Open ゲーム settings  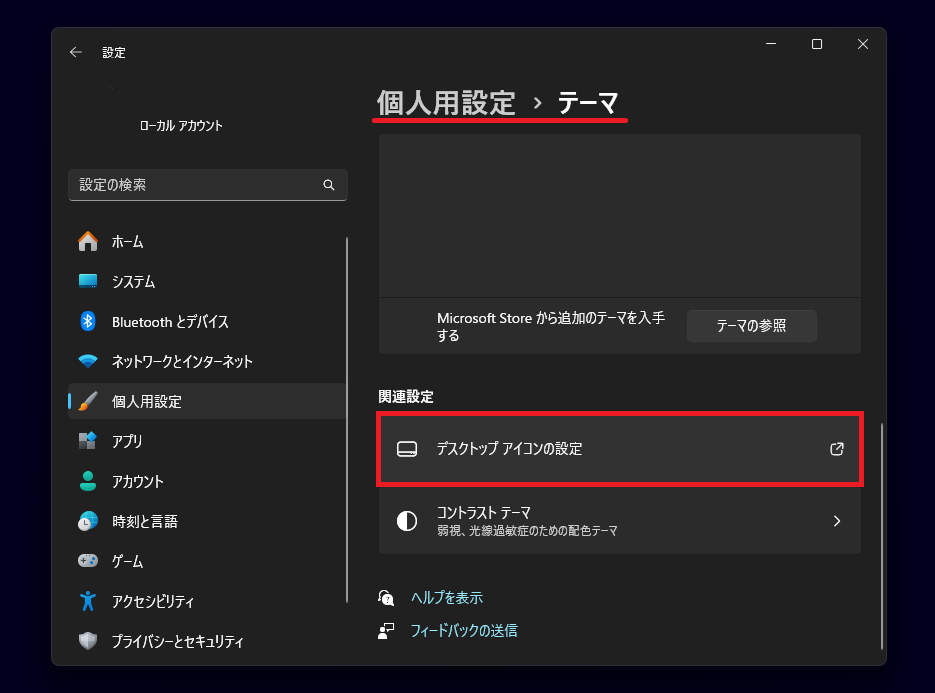(207, 561)
